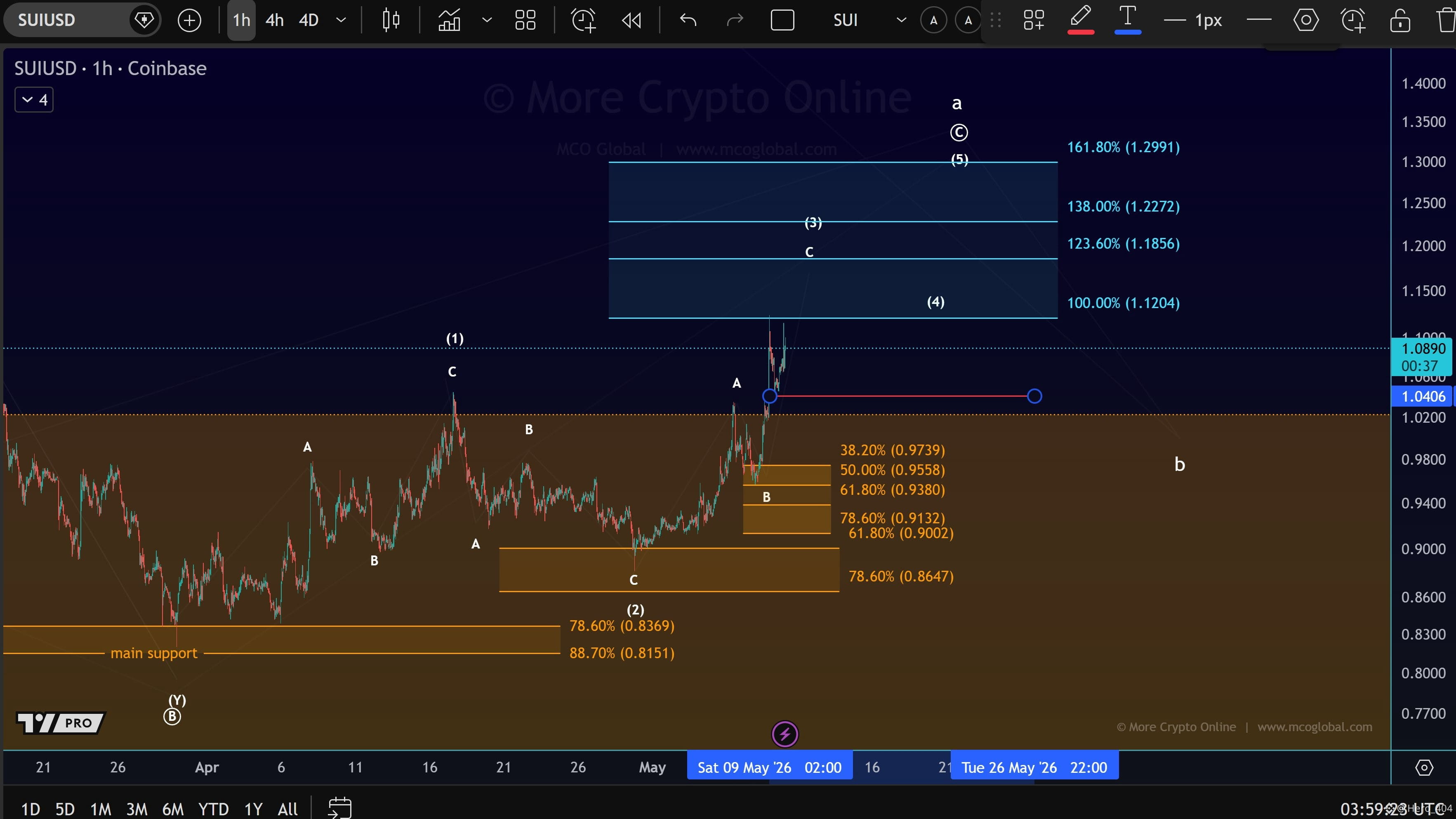
Task: Open the SUIUSD symbol search
Action: pos(46,20)
